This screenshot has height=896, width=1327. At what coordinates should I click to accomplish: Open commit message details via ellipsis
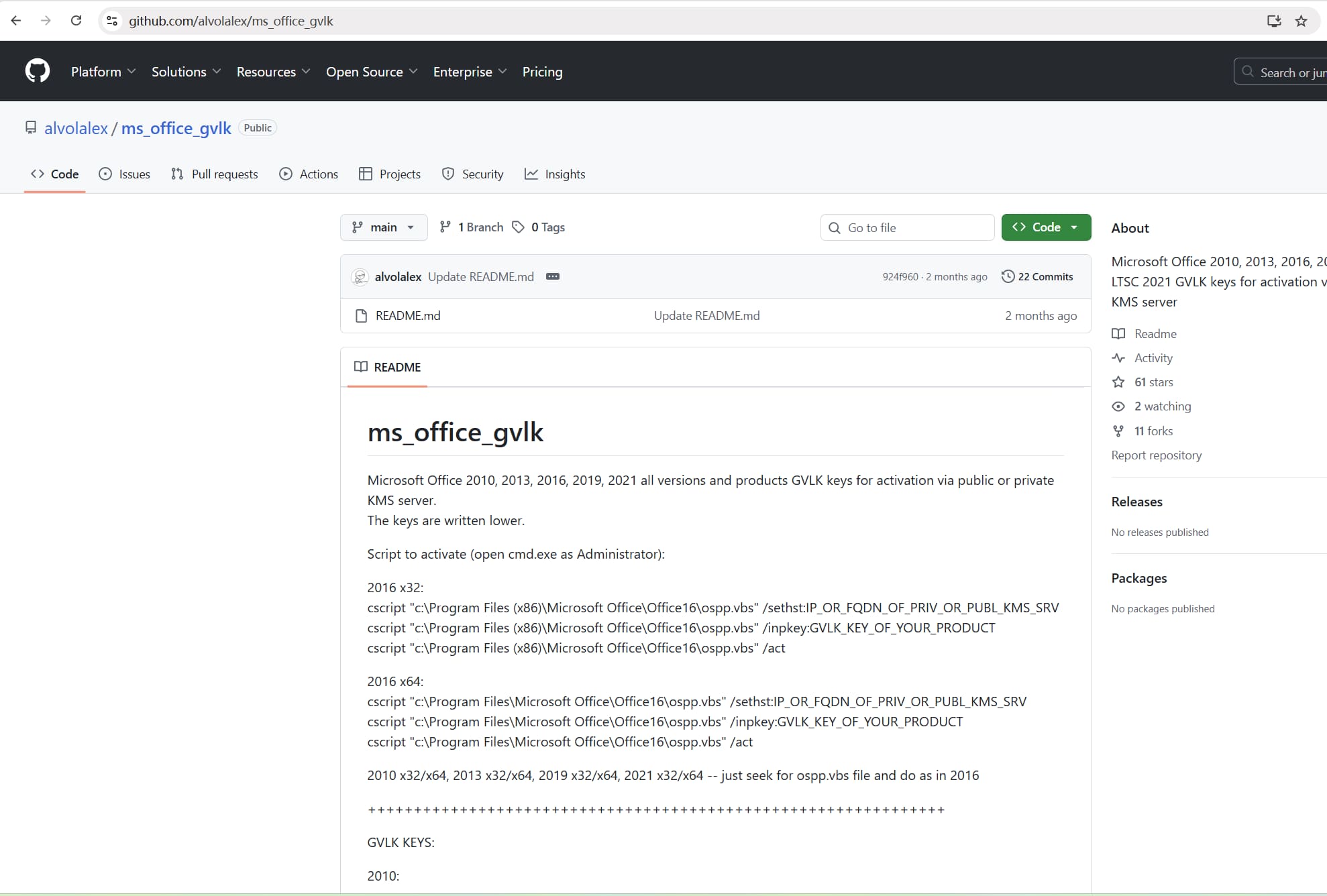(x=552, y=276)
